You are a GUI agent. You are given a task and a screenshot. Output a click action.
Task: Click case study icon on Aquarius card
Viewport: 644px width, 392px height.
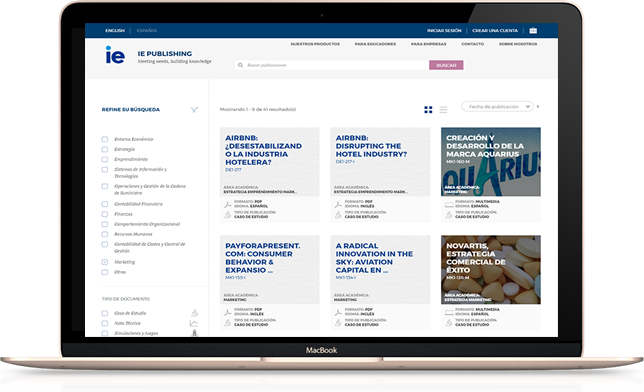tap(448, 214)
